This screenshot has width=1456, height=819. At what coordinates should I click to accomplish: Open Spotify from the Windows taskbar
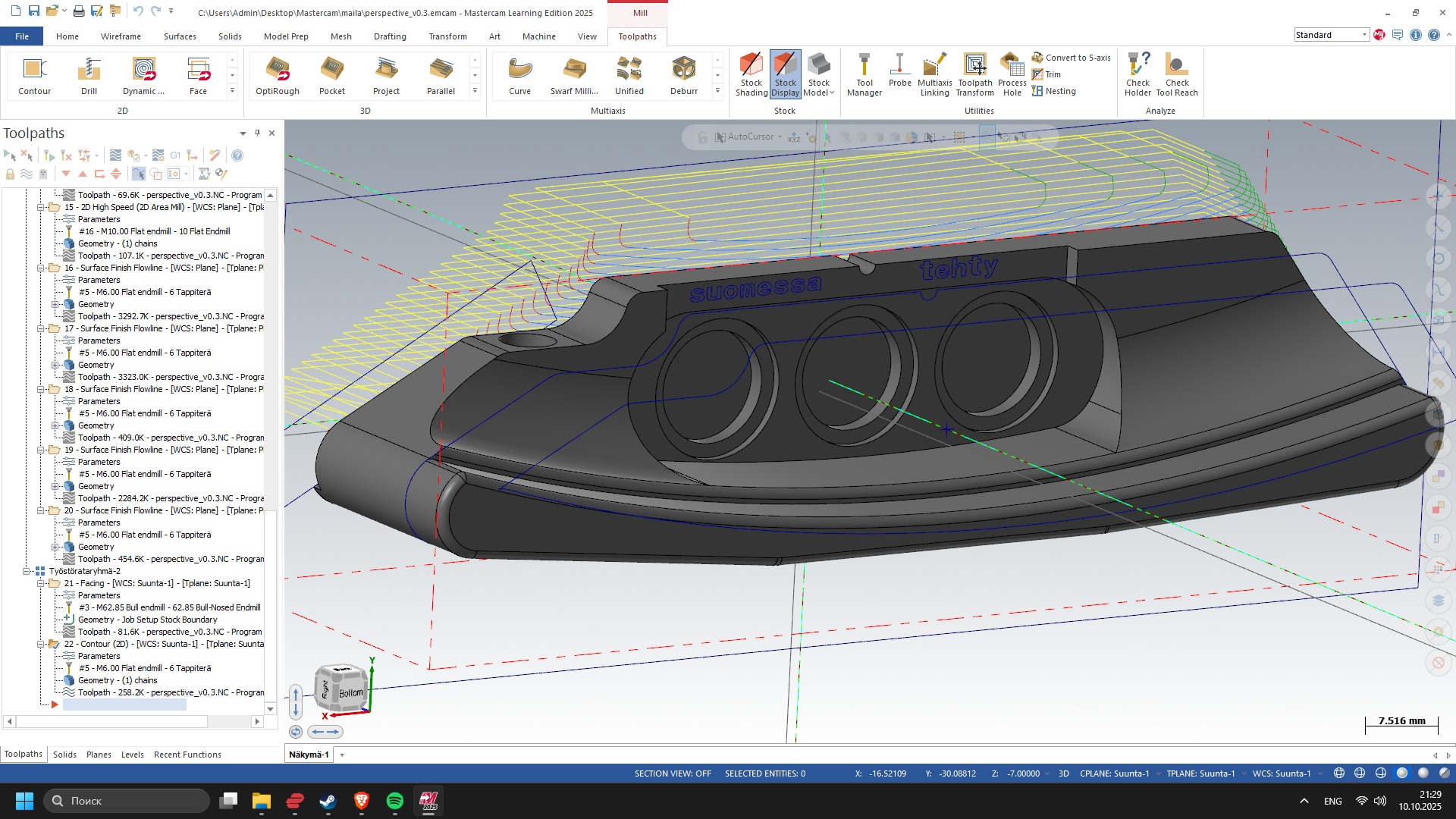394,801
